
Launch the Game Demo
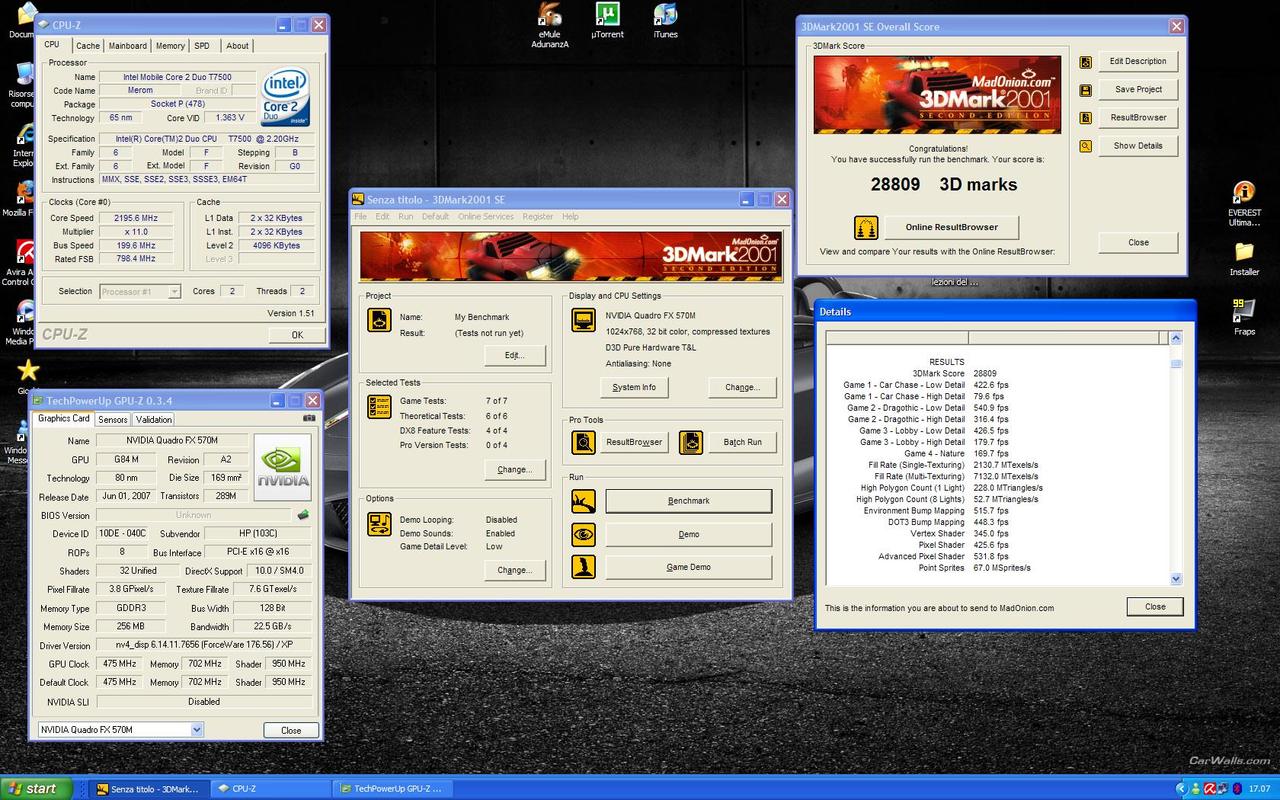(689, 567)
